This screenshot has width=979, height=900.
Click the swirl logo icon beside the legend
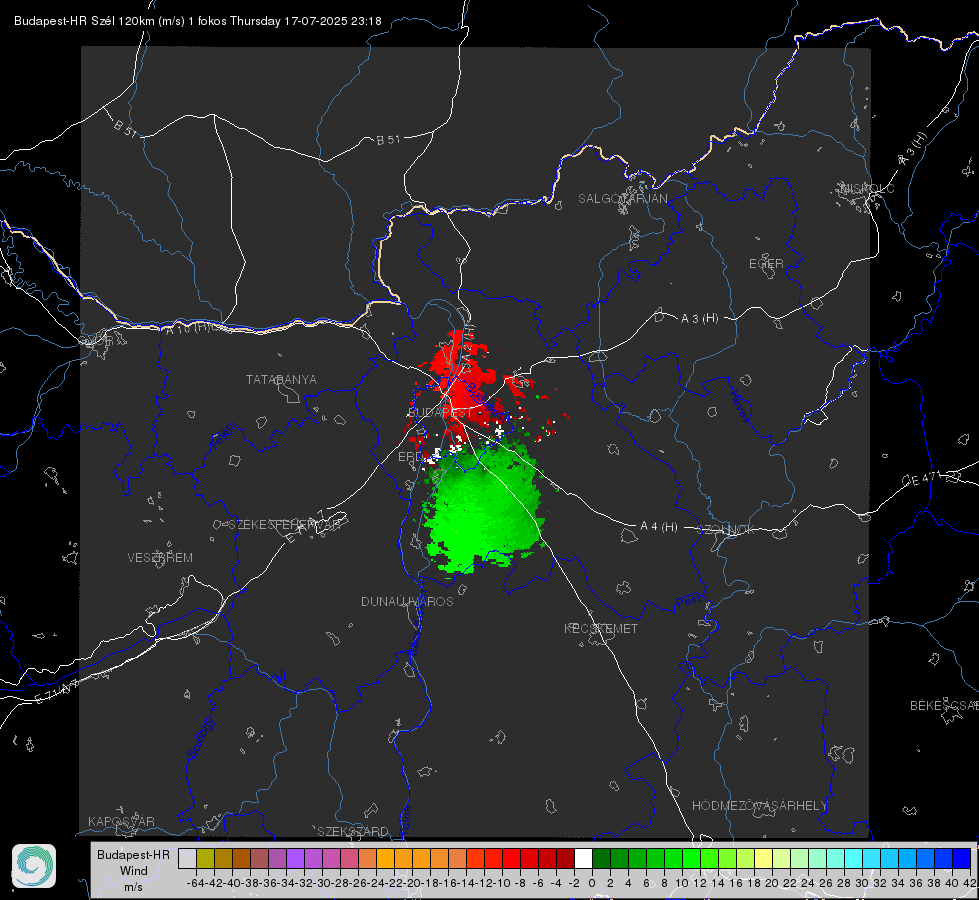click(34, 866)
